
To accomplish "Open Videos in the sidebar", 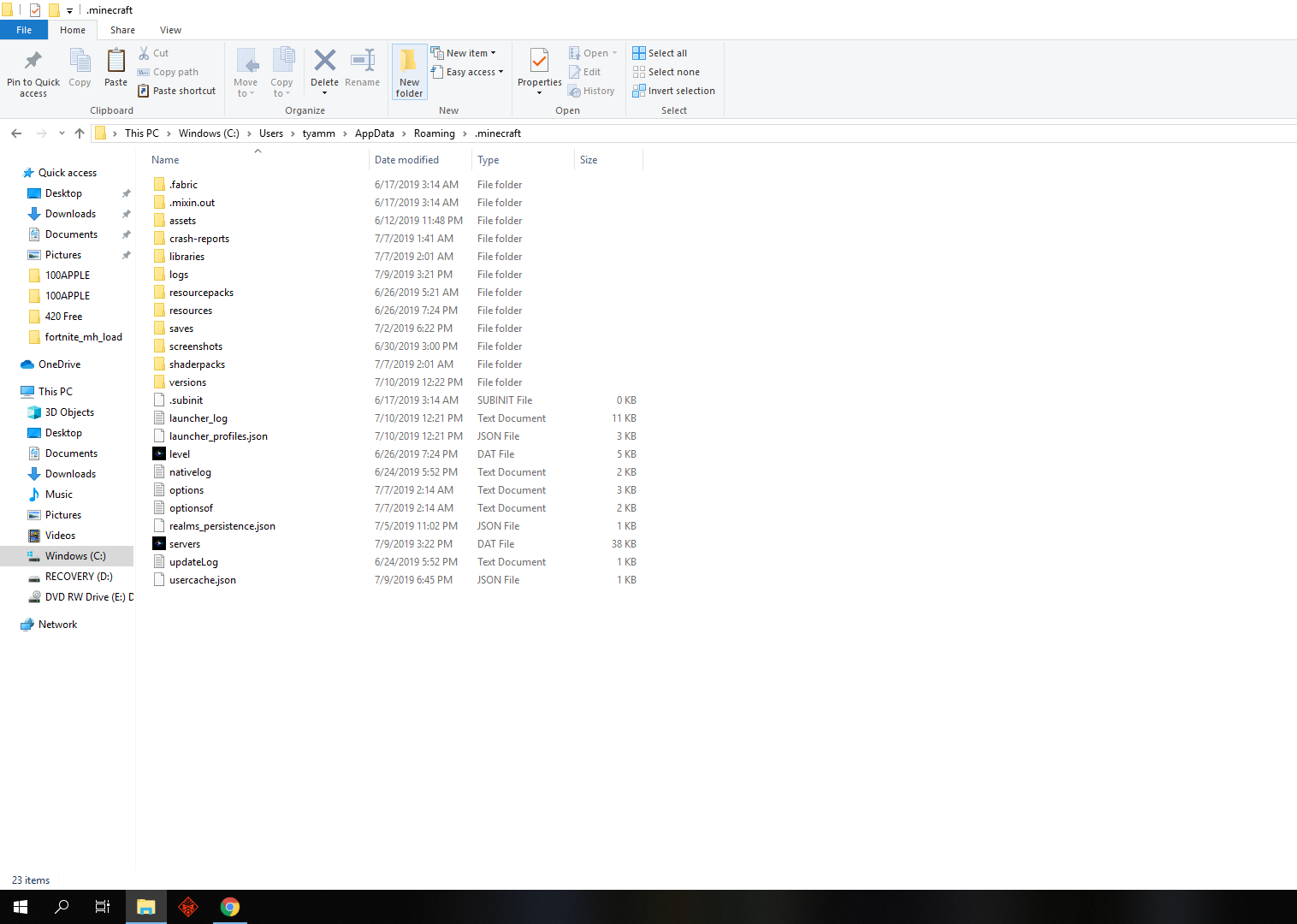I will pos(60,536).
